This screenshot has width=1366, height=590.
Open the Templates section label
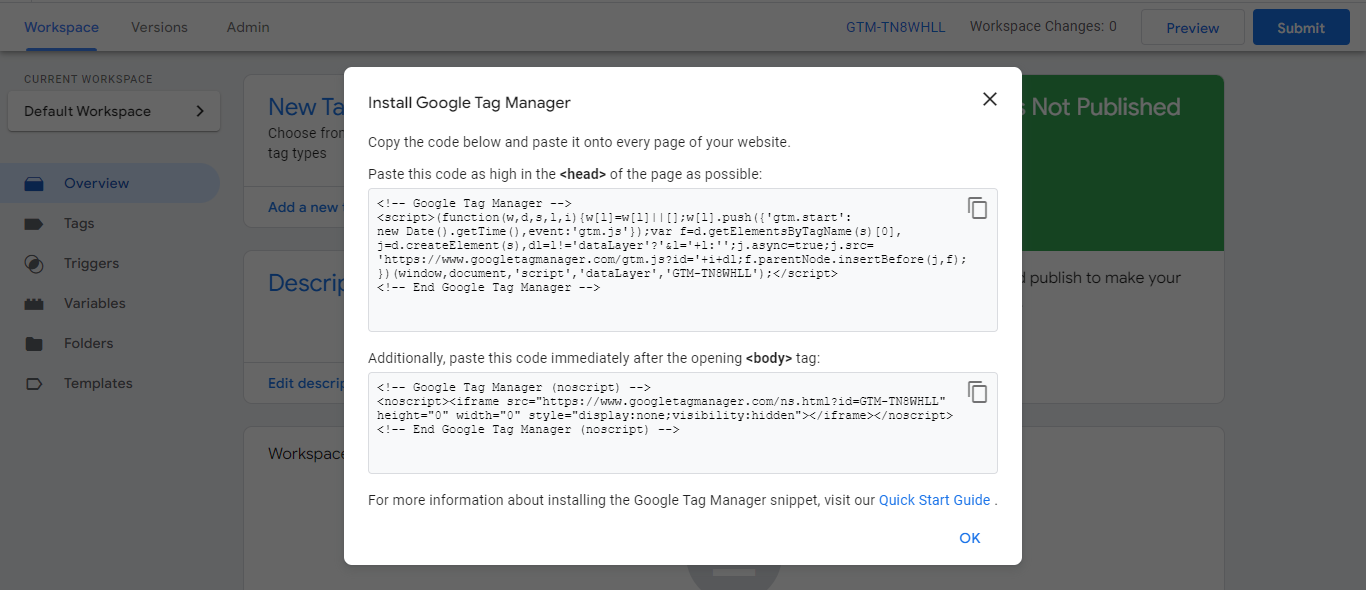98,383
